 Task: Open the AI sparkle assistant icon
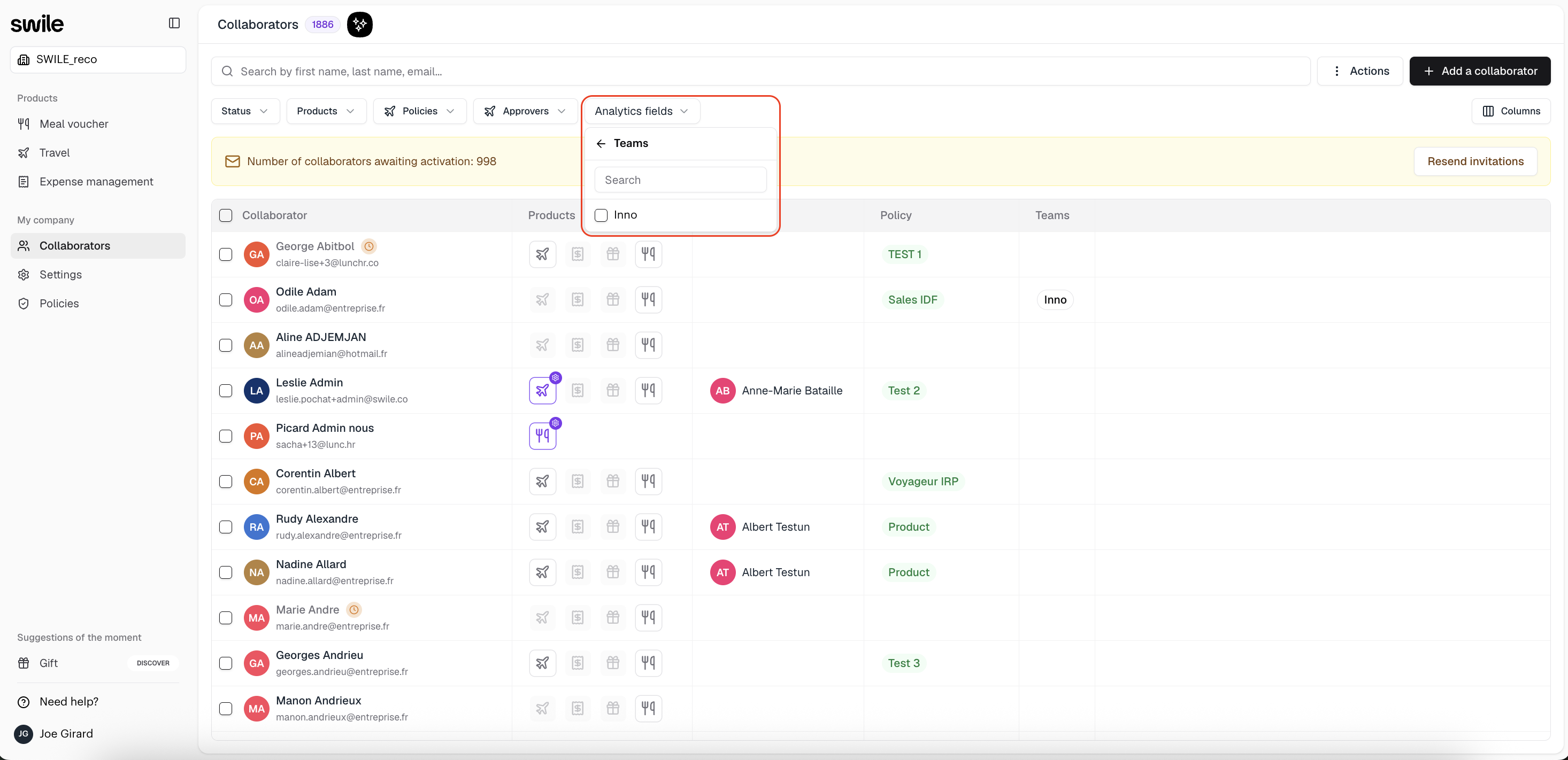360,25
